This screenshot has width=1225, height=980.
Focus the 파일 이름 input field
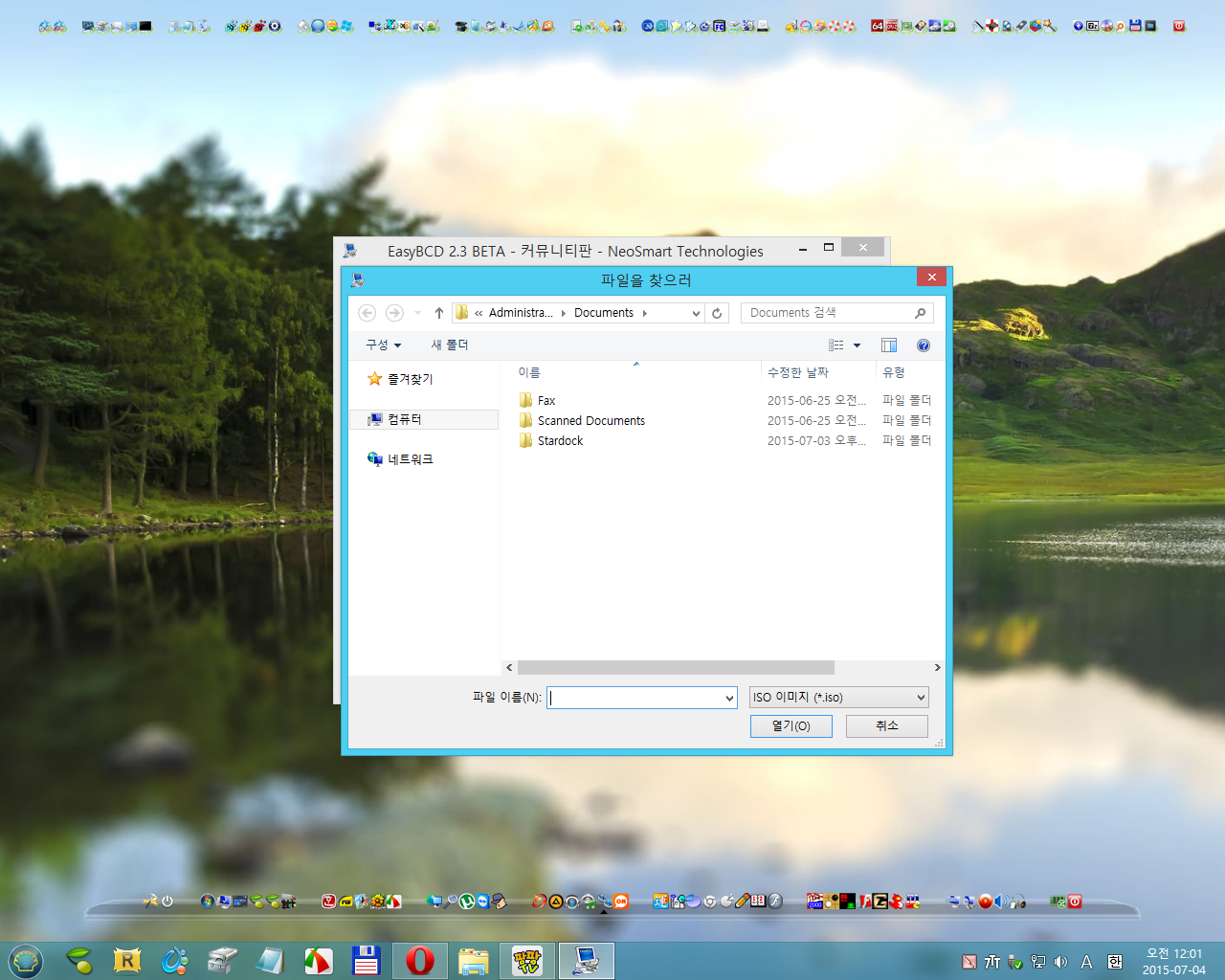pyautogui.click(x=642, y=698)
